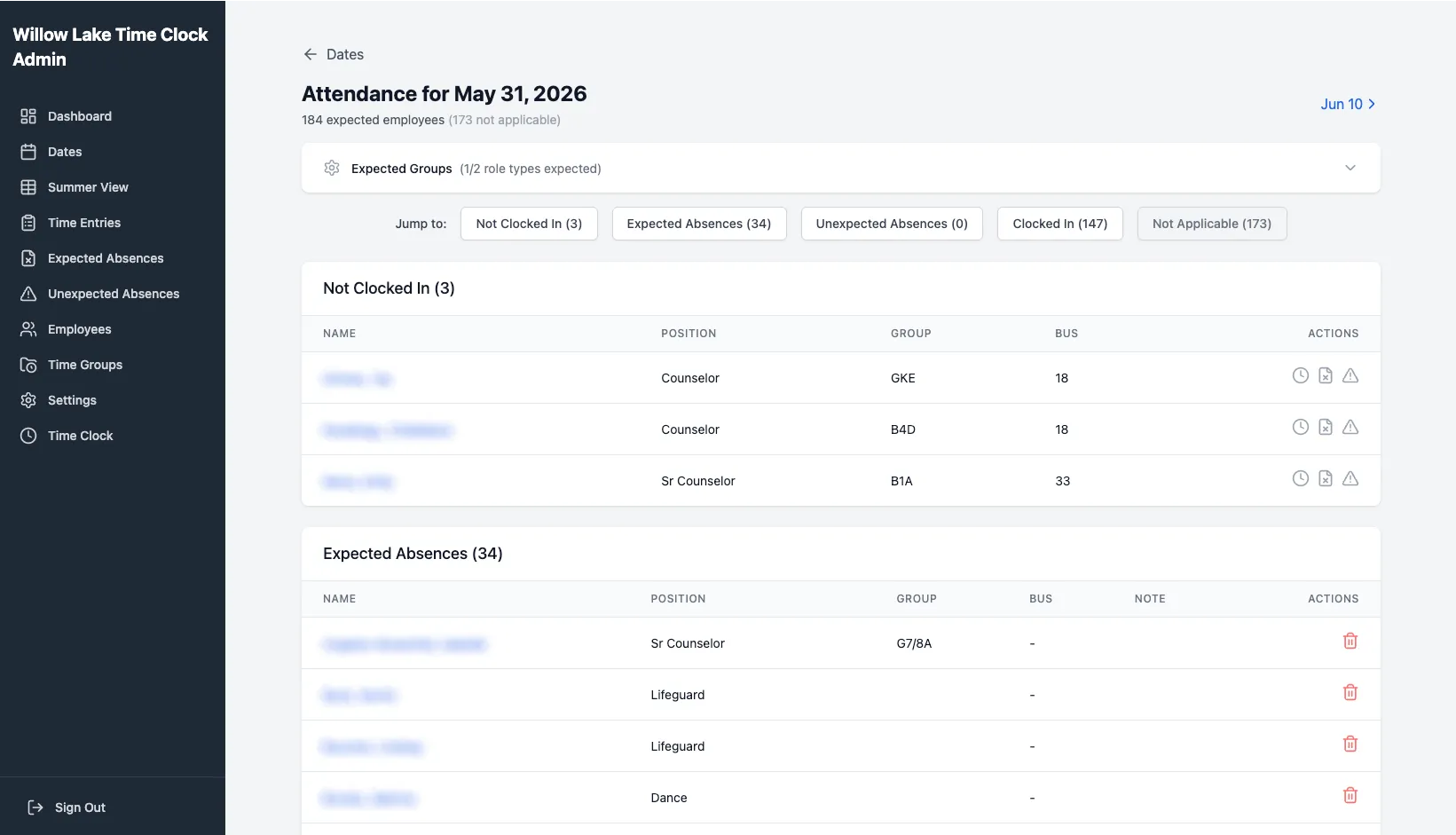Click clock icon in GKE counselor row
Viewport: 1456px width, 835px height.
point(1300,375)
